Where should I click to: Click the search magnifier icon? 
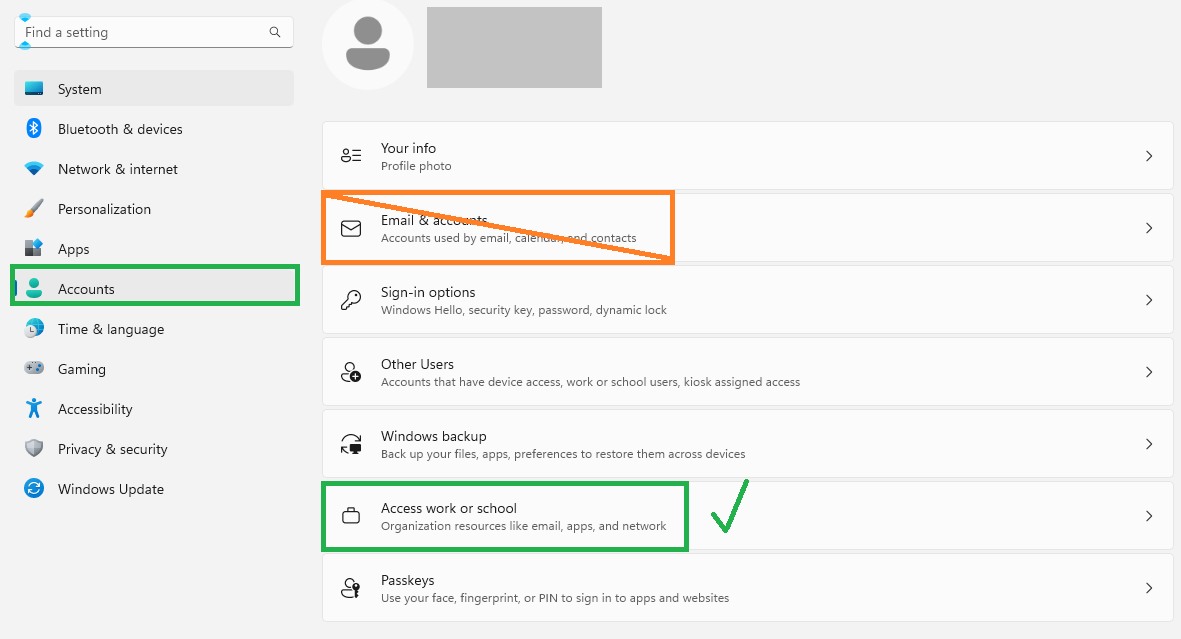[x=275, y=32]
